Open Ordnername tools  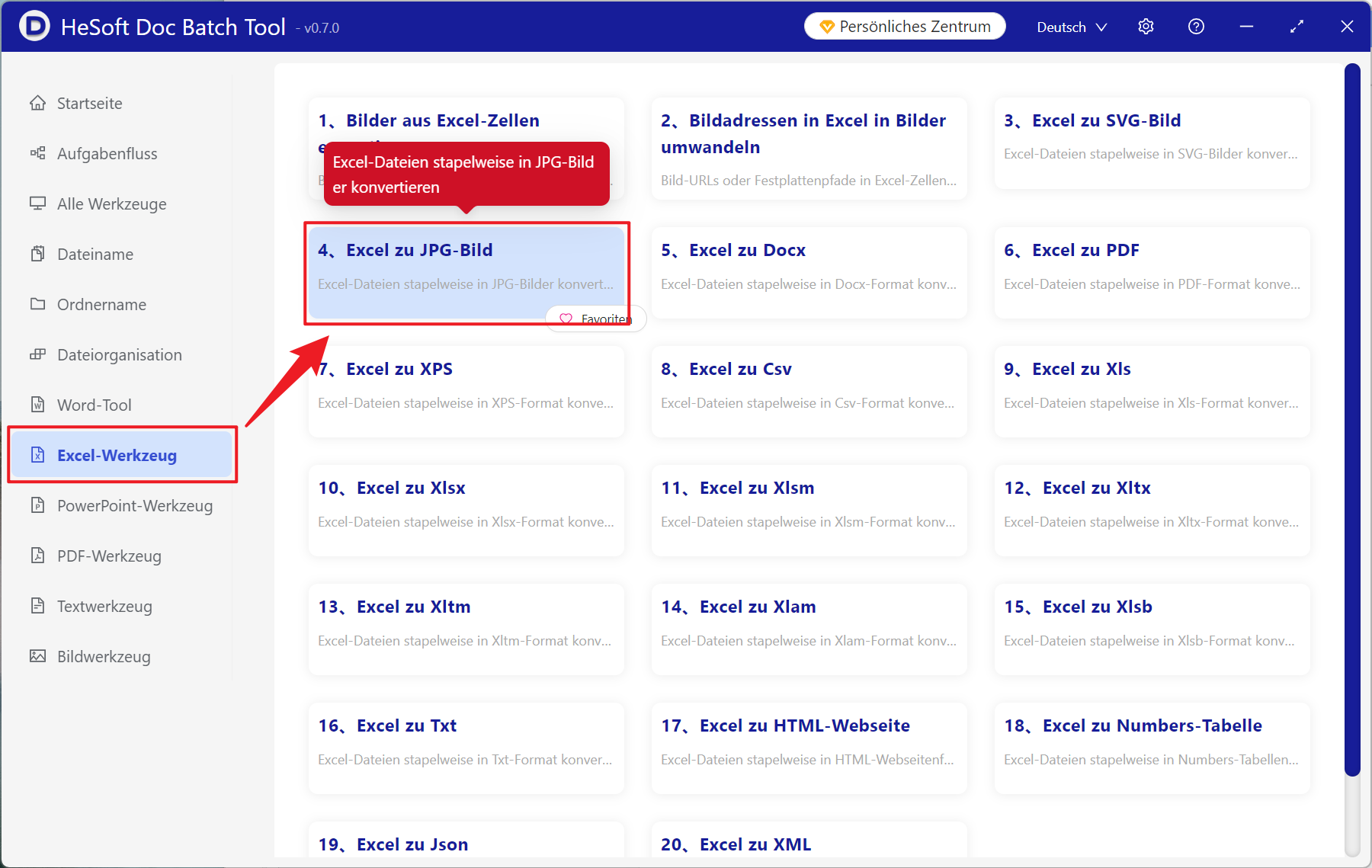tap(122, 304)
